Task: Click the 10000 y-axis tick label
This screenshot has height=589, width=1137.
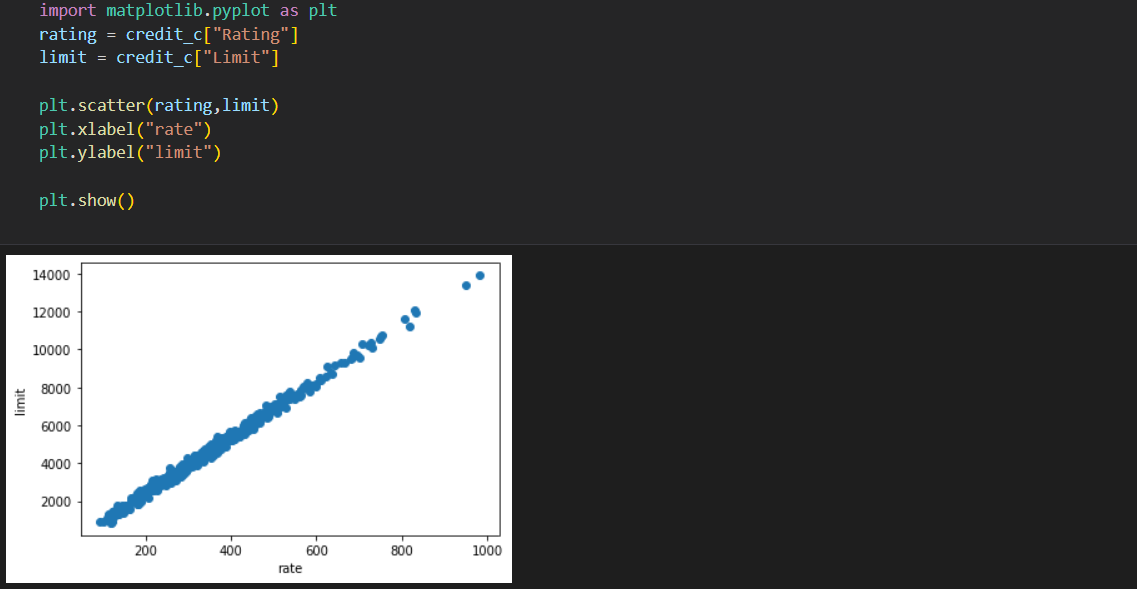Action: pos(51,350)
